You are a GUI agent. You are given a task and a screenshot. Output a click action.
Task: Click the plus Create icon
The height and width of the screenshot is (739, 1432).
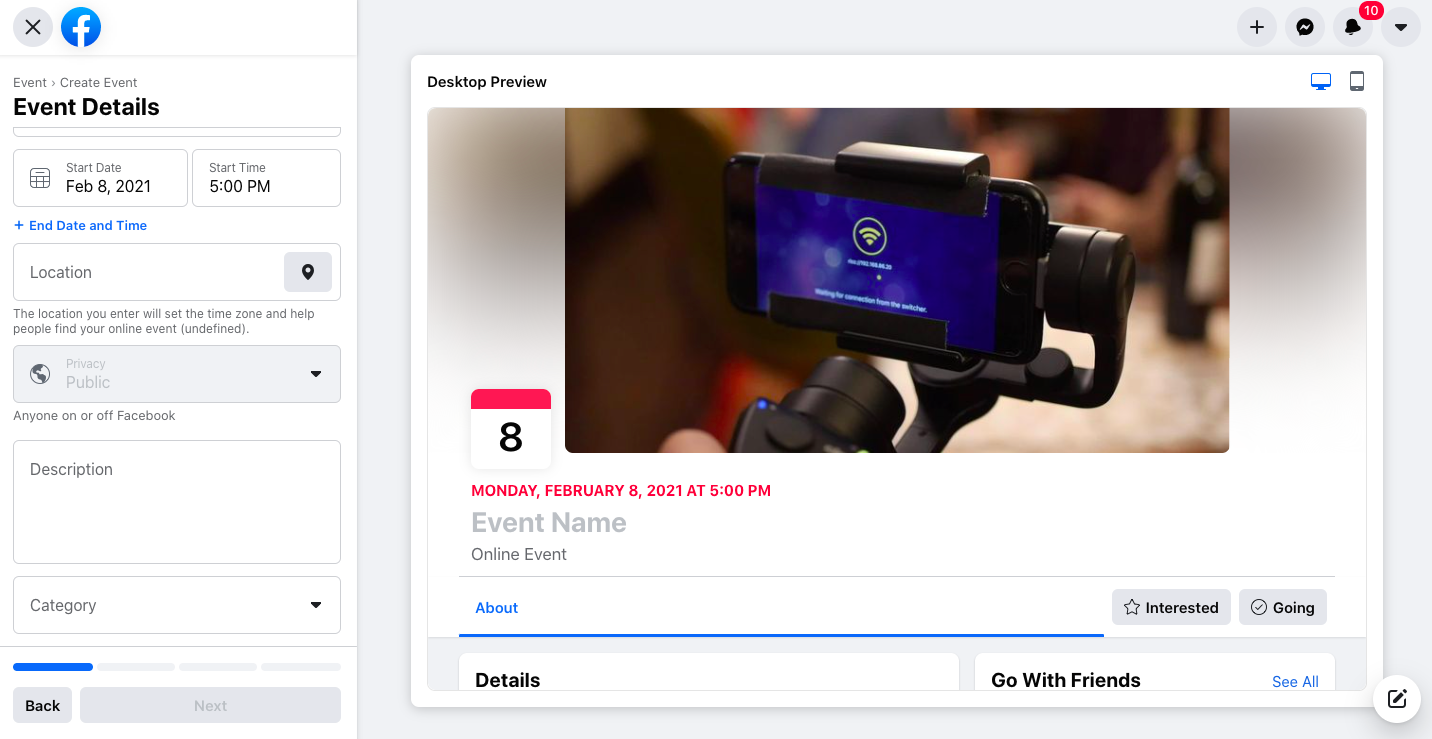[x=1257, y=27]
